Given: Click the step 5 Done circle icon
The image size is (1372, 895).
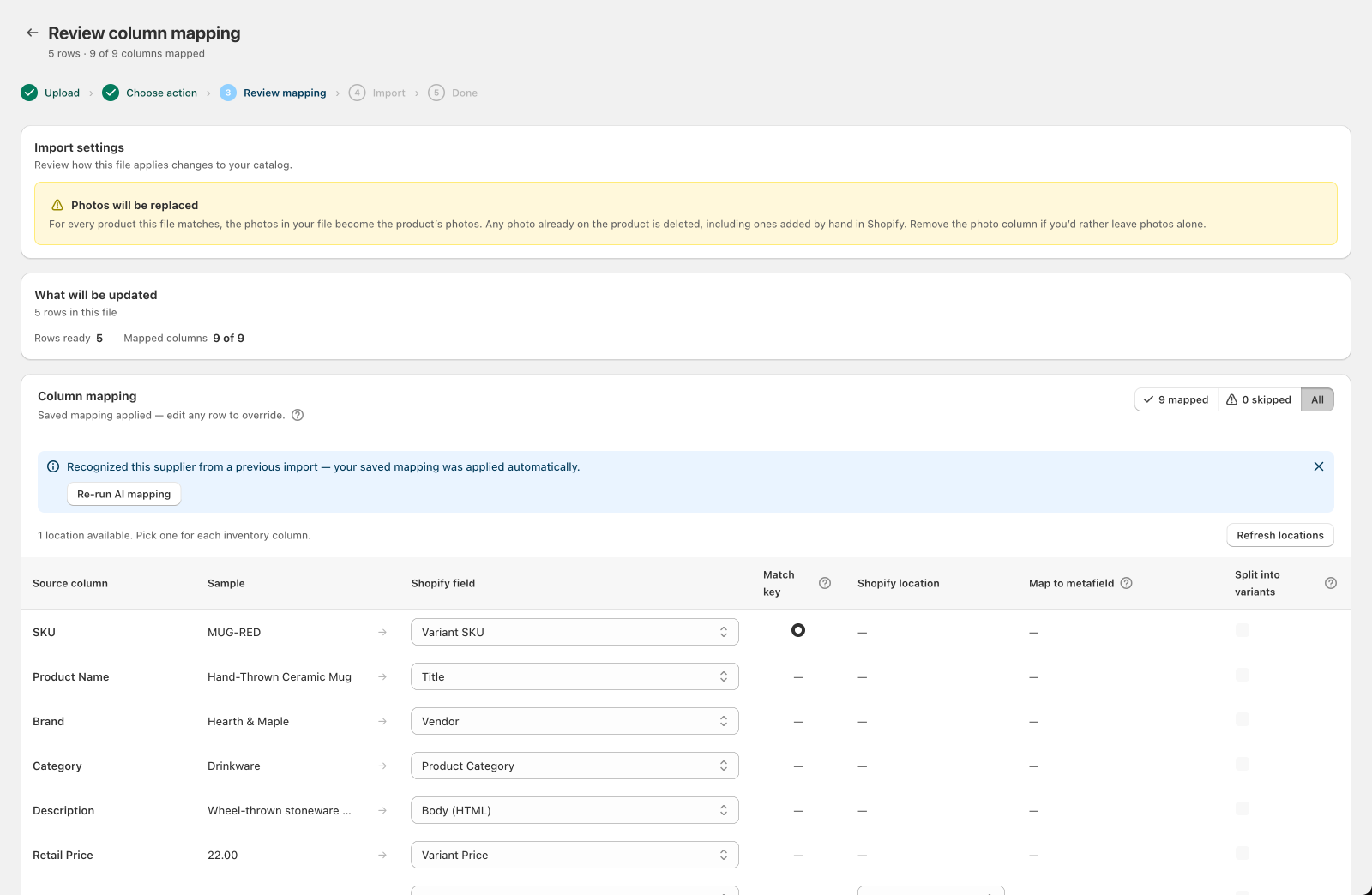Looking at the screenshot, I should point(436,93).
